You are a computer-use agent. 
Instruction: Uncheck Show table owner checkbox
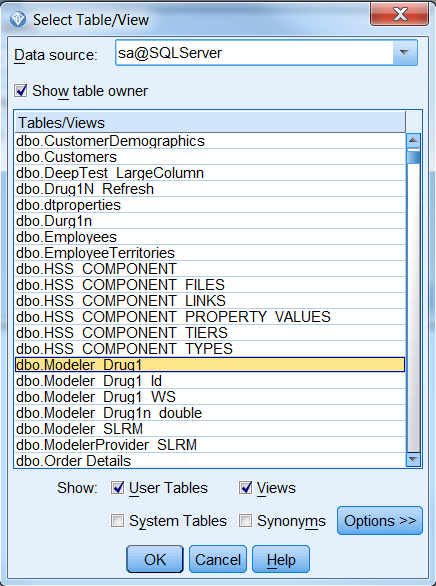click(21, 91)
